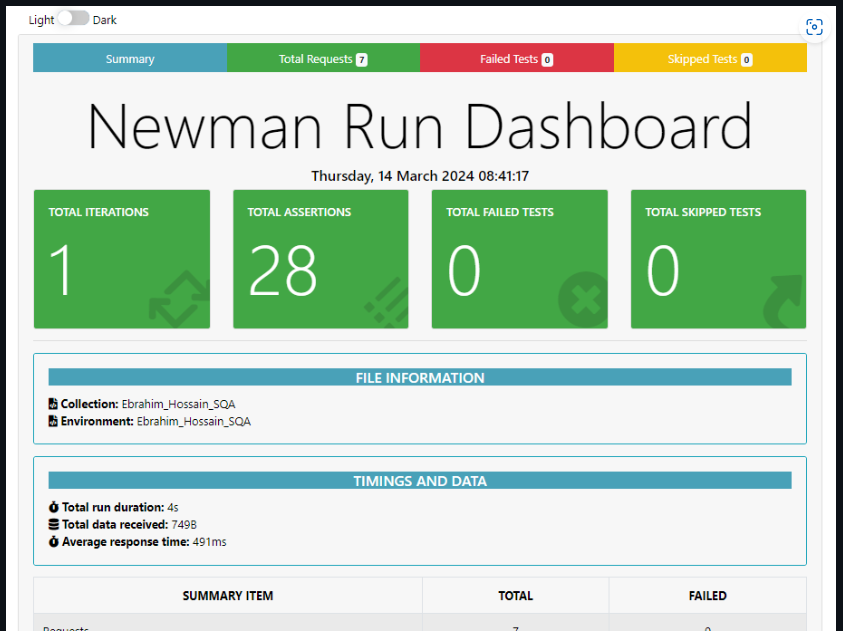This screenshot has height=631, width=843.
Task: Click the database icon beside Total data received
Action: click(x=54, y=524)
